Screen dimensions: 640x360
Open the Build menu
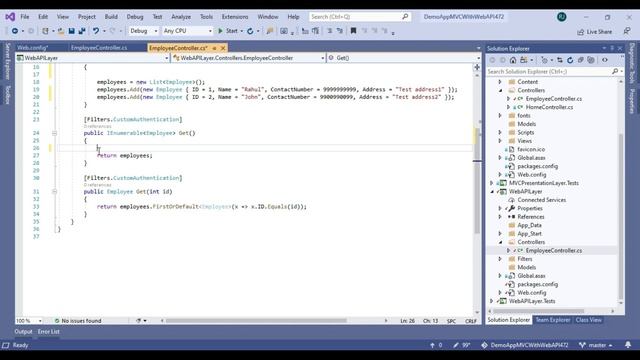(111, 17)
